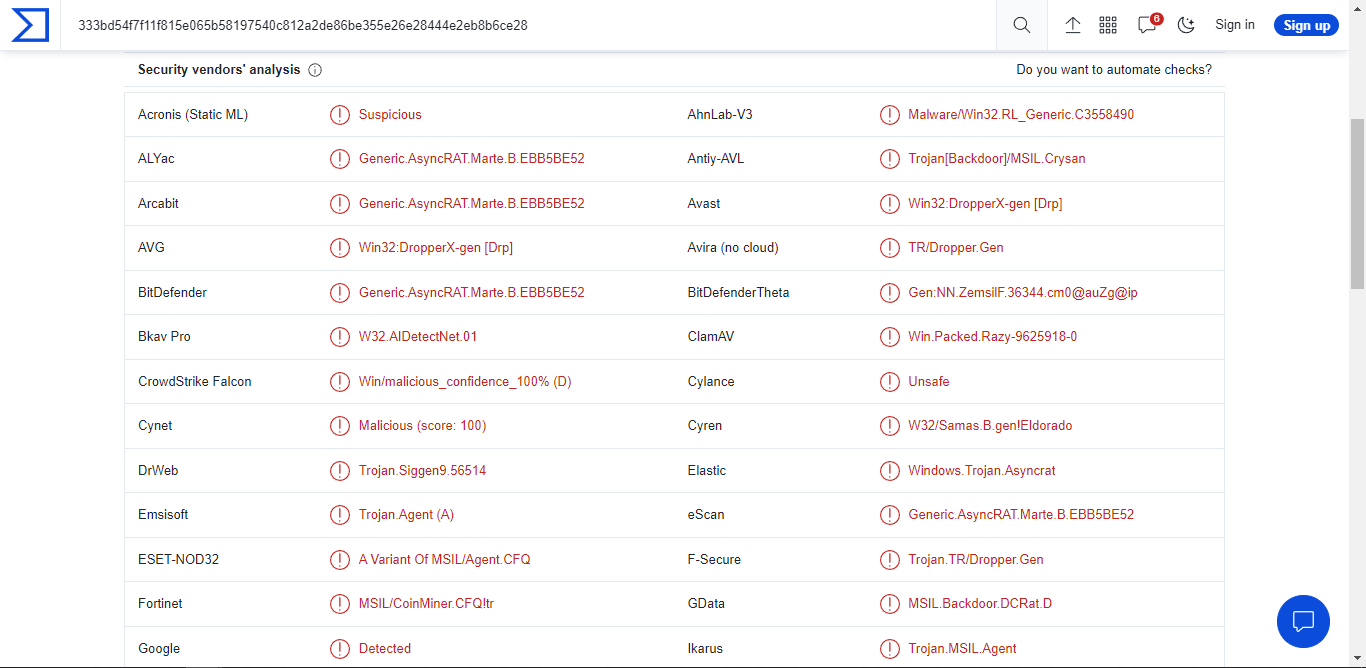Click alert icon in GData row
Screen dimensions: 1366x668
click(890, 604)
